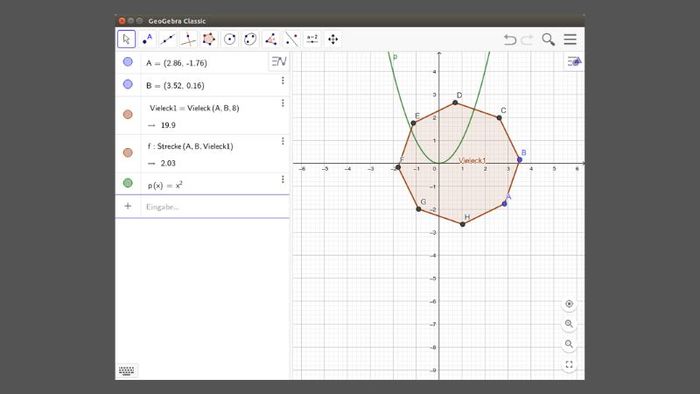Click the area value 19.9

[x=168, y=125]
